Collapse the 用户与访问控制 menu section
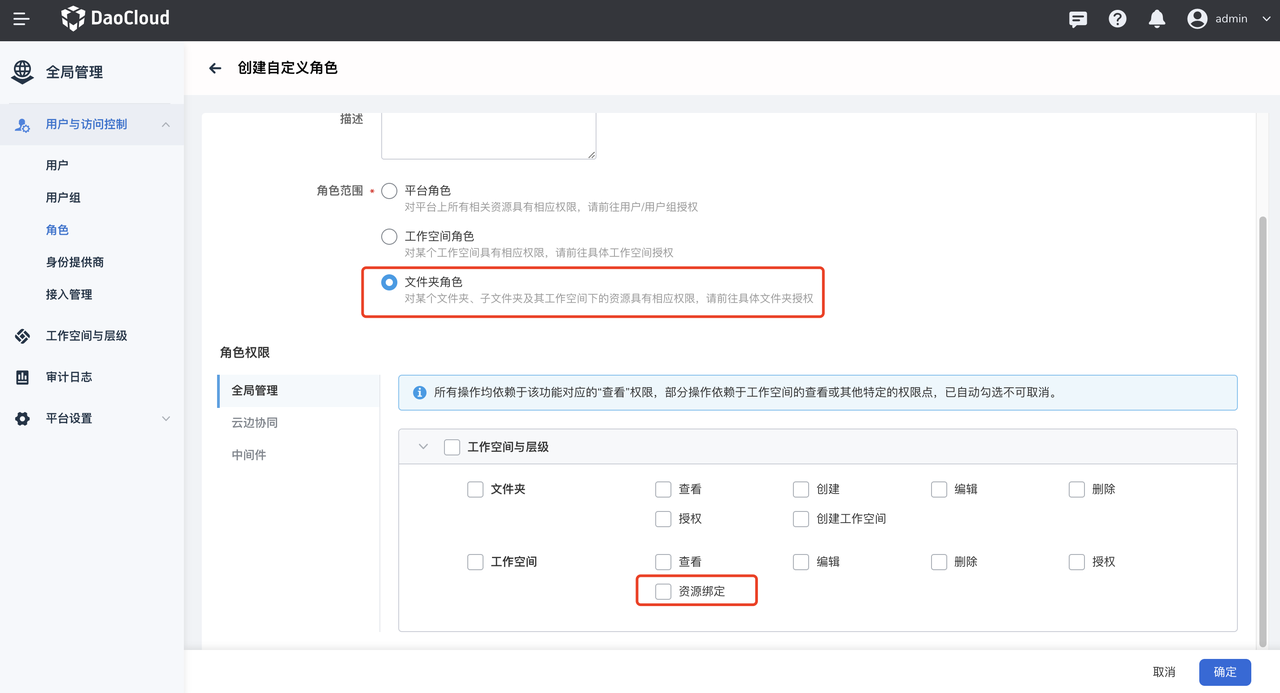The height and width of the screenshot is (693, 1280). [x=166, y=124]
